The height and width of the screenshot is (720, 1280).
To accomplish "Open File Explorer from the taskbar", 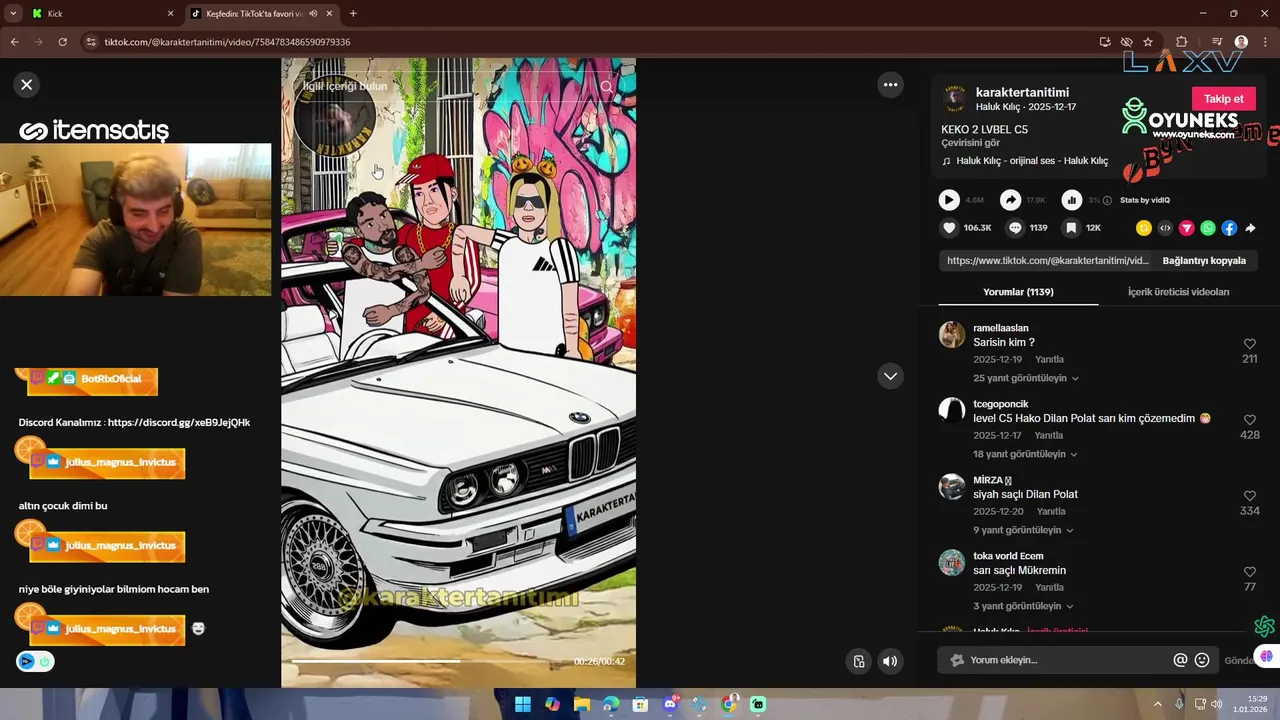I will [x=581, y=705].
